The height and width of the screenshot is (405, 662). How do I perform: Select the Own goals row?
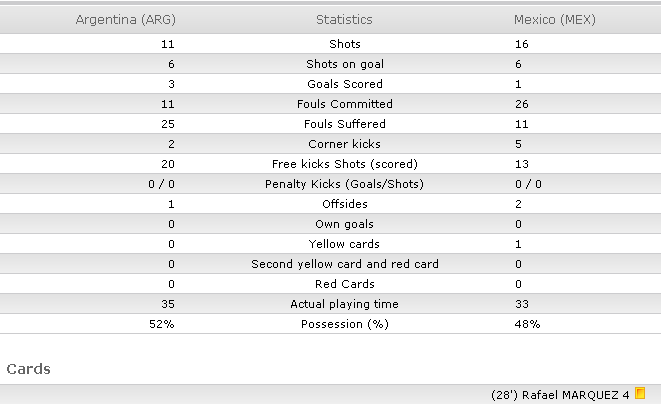point(331,224)
